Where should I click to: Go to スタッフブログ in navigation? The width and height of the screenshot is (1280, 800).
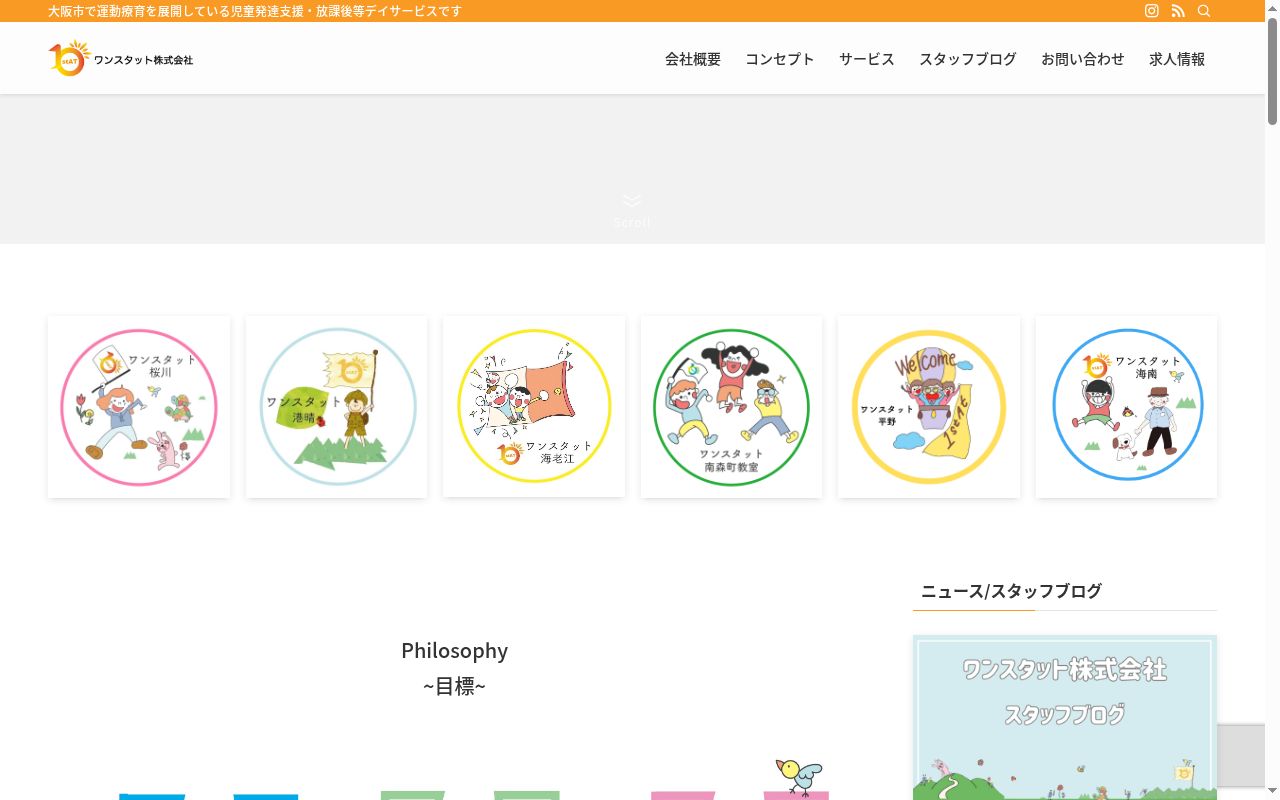pyautogui.click(x=968, y=59)
